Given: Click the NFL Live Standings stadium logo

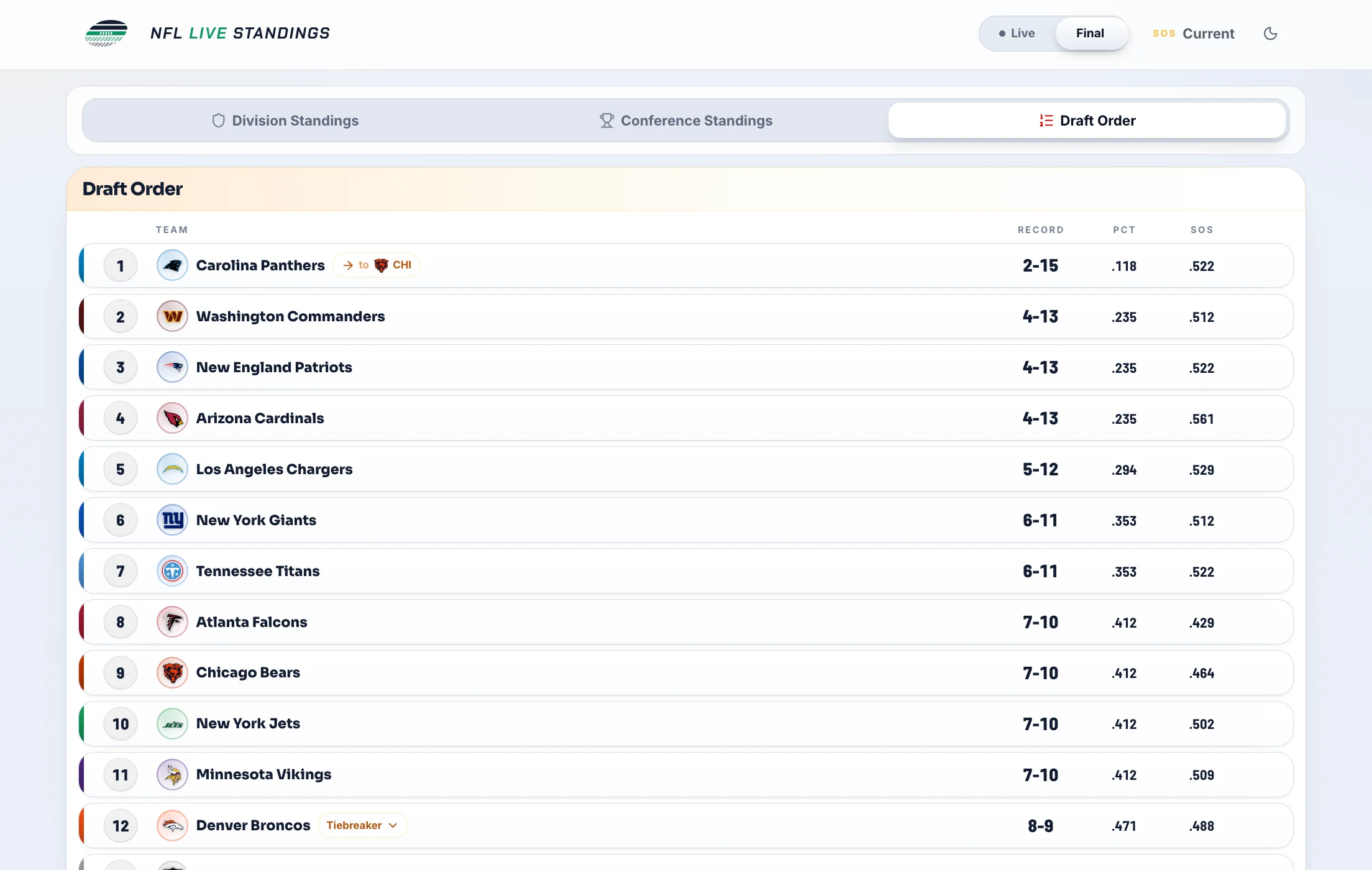Looking at the screenshot, I should click(x=106, y=34).
